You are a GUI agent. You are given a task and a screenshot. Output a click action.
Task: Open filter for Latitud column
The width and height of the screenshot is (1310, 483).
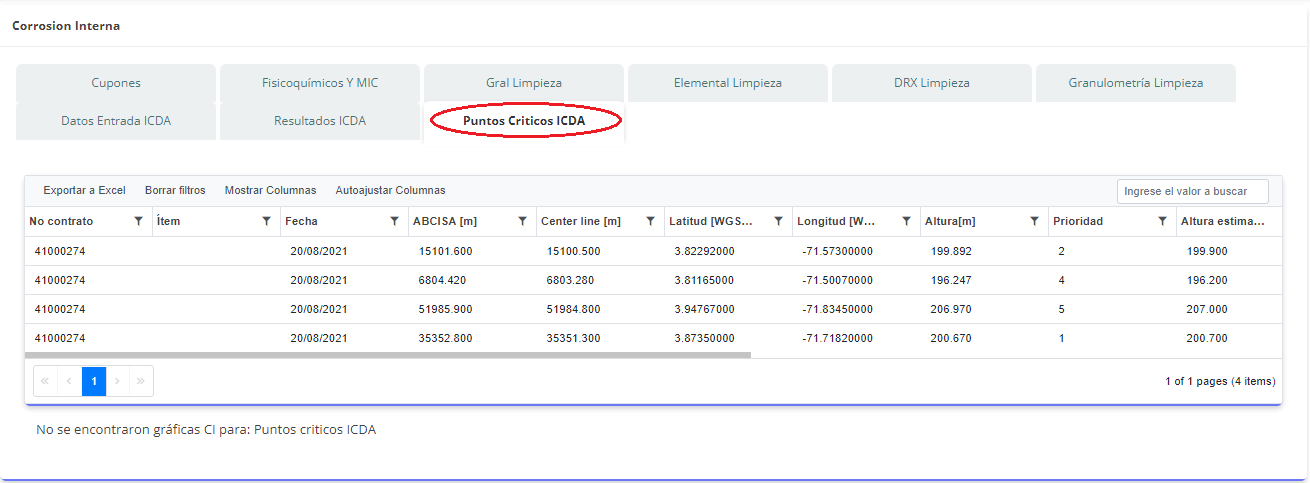point(778,221)
